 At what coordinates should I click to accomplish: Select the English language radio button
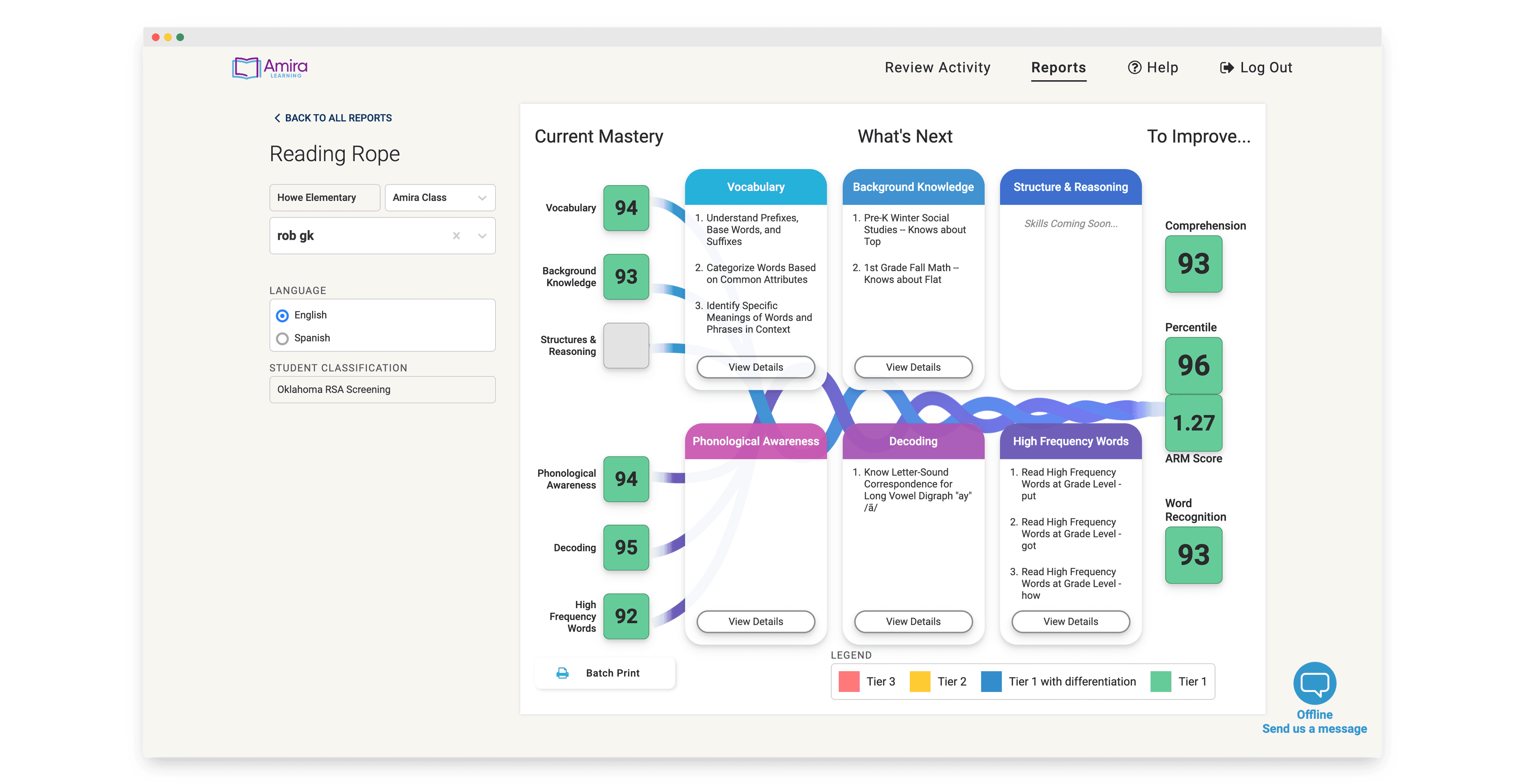[282, 315]
